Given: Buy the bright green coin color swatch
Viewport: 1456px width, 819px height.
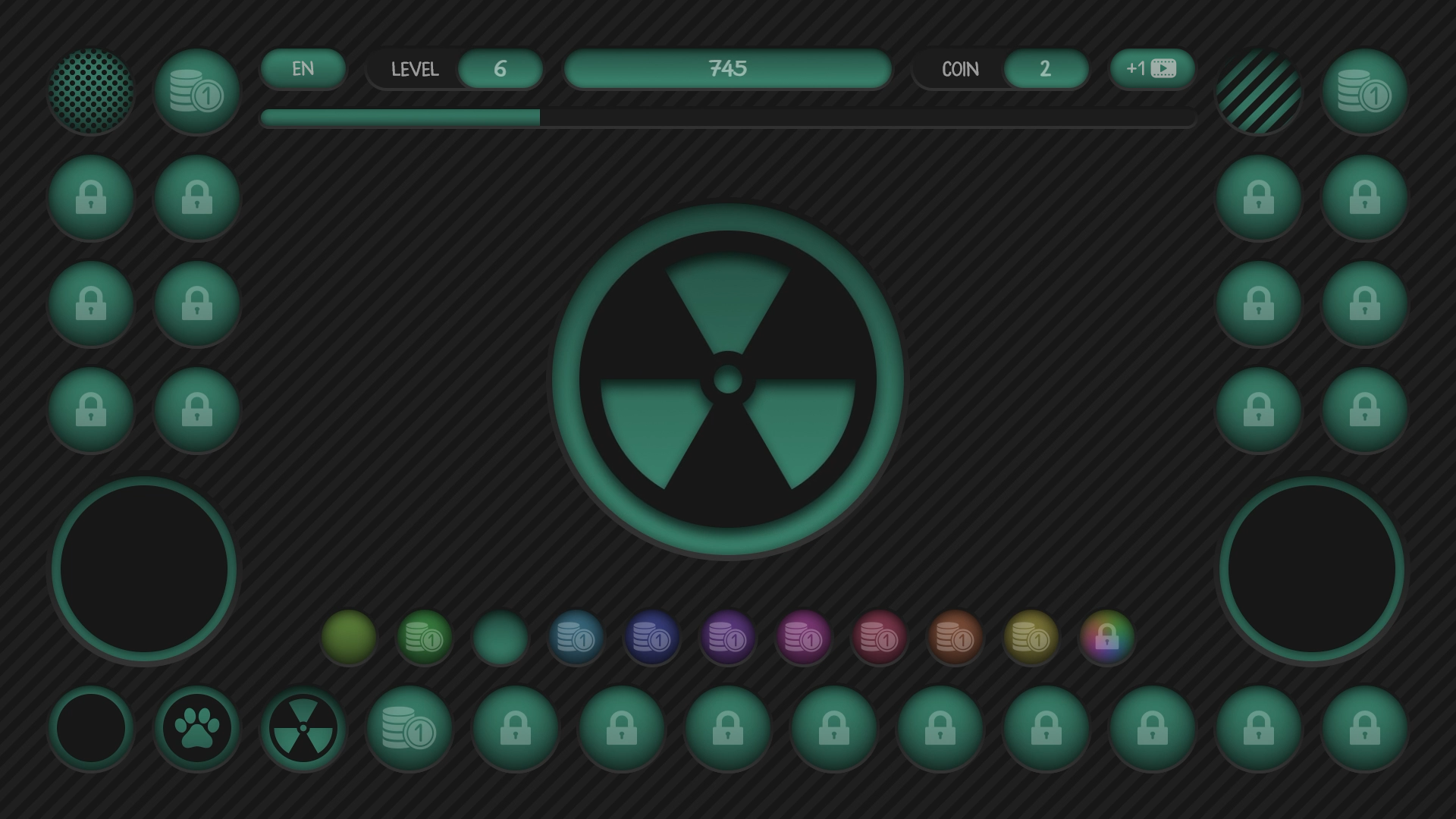Looking at the screenshot, I should tap(425, 638).
